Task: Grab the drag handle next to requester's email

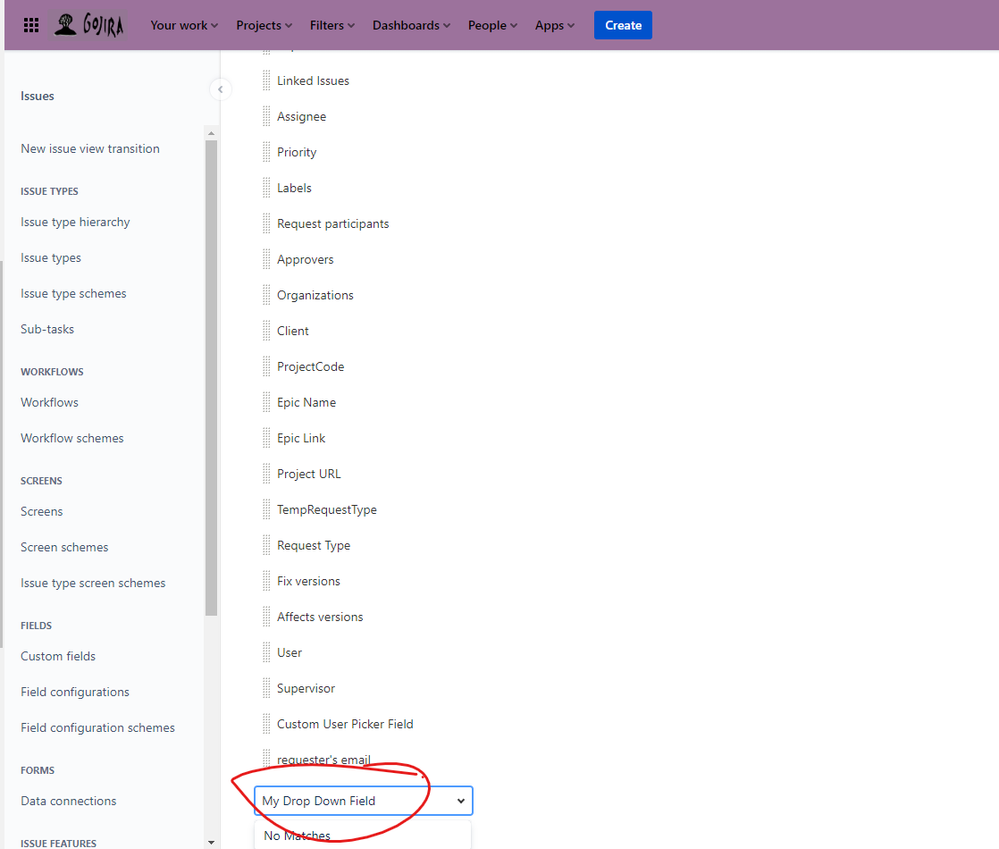Action: point(266,759)
